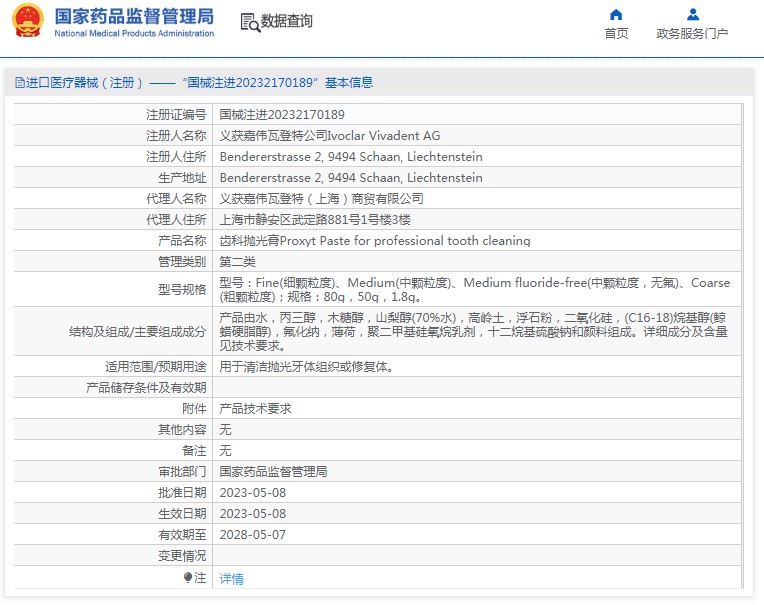The image size is (764, 605).
Task: Click the 型号规格 label
Action: click(x=182, y=289)
